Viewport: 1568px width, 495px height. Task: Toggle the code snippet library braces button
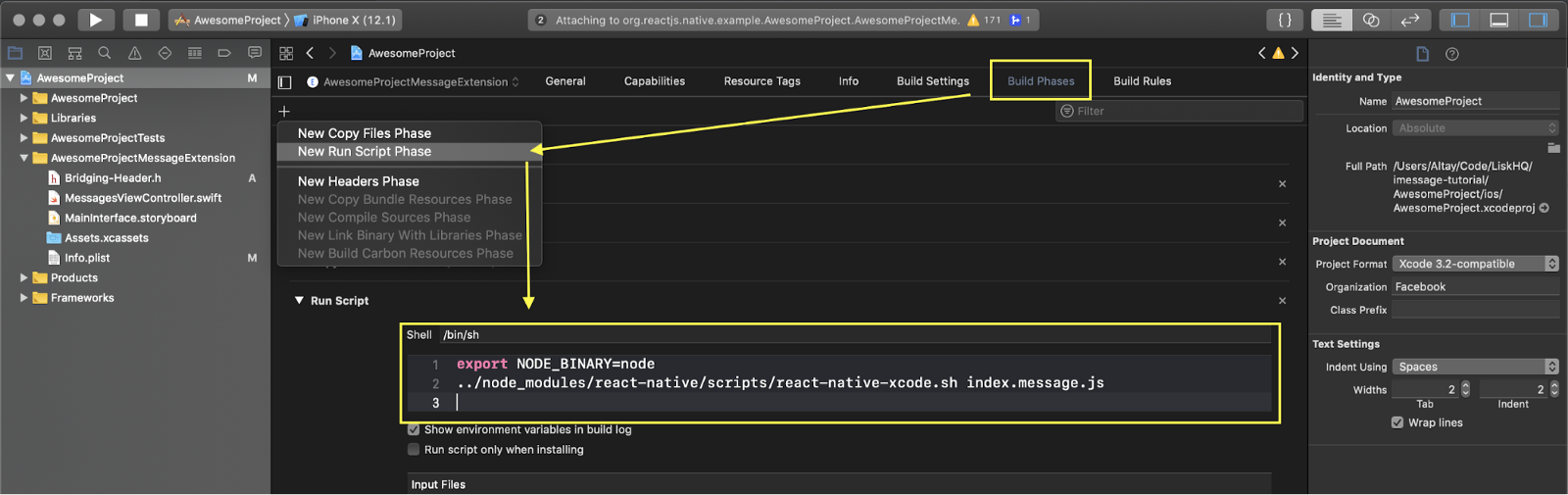pyautogui.click(x=1285, y=20)
